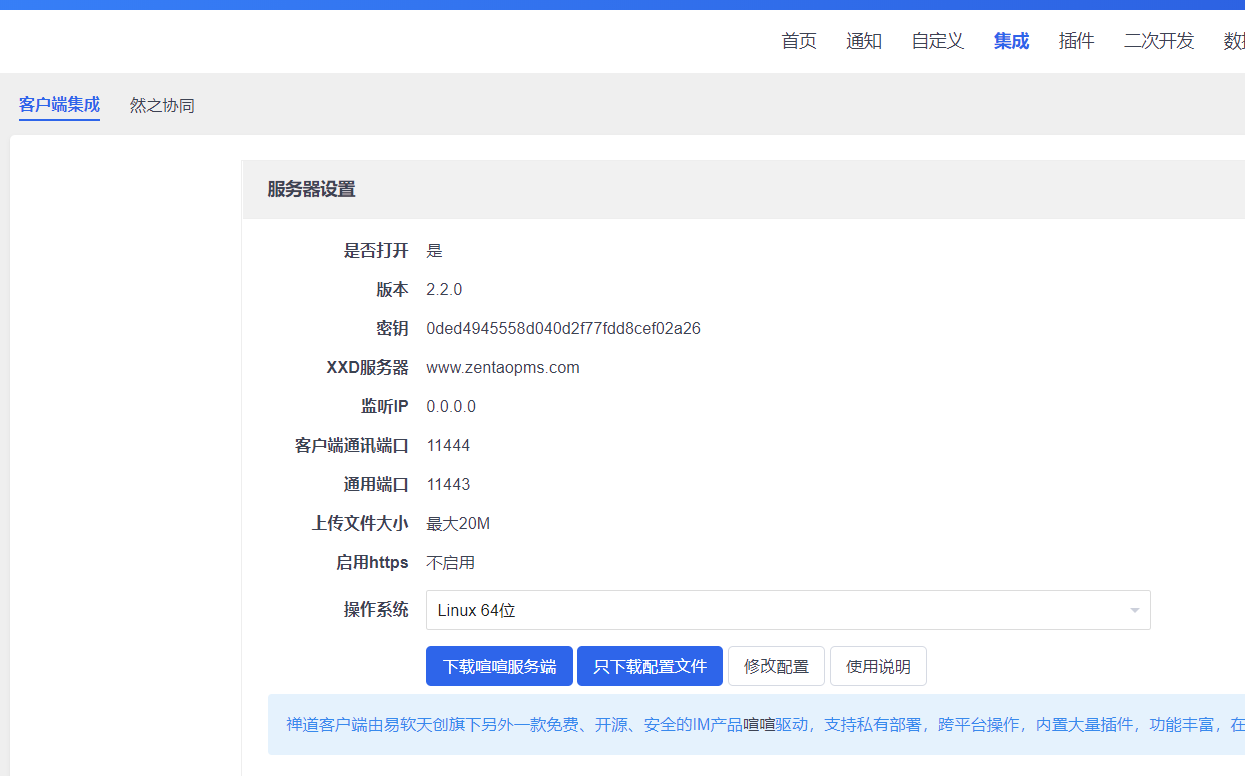The width and height of the screenshot is (1245, 776).
Task: Expand the 操作系统 Linux 64位 dropdown
Action: (787, 610)
